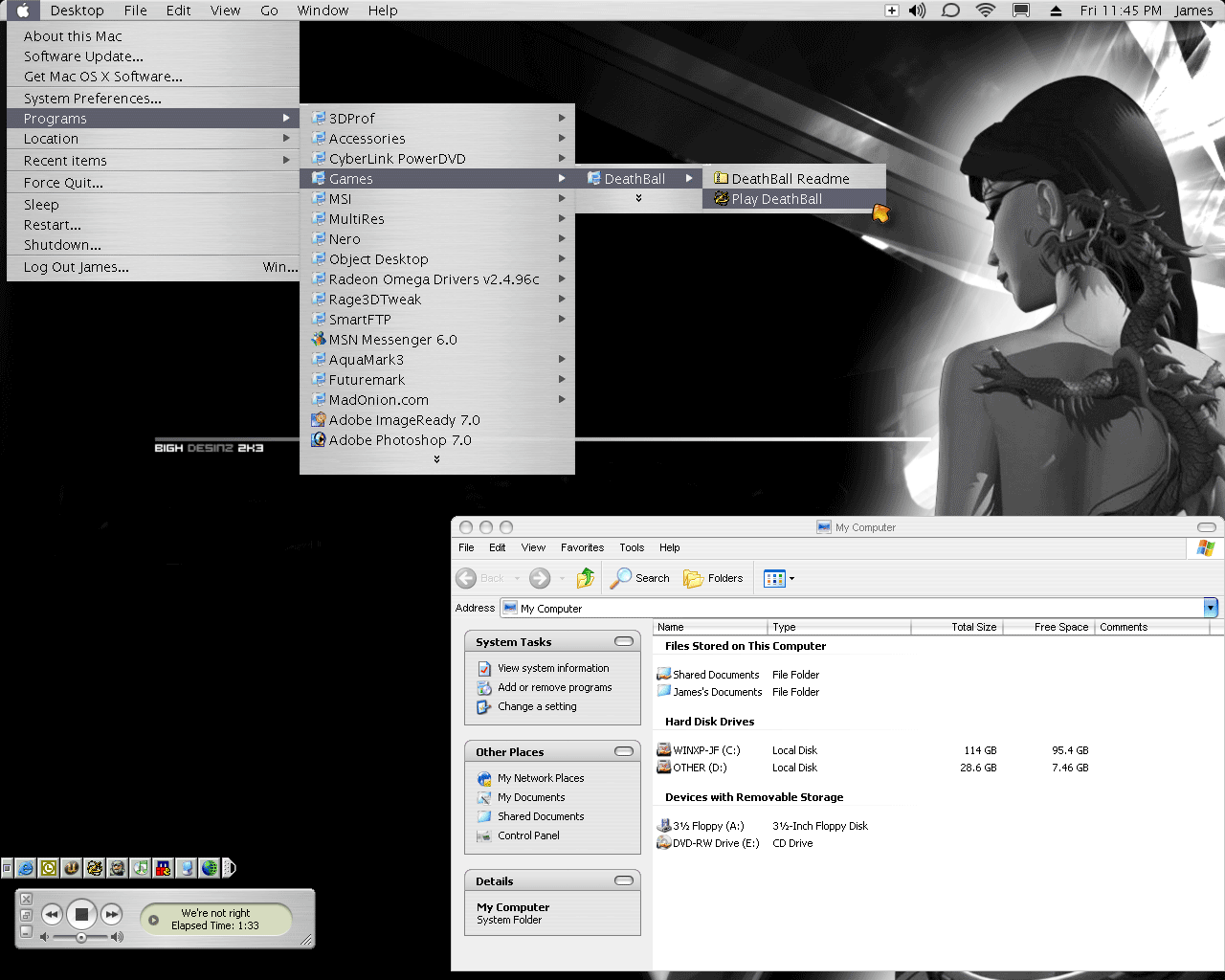Click the speech bubble icon in menu bar
Screen dimensions: 1225x980
[950, 11]
